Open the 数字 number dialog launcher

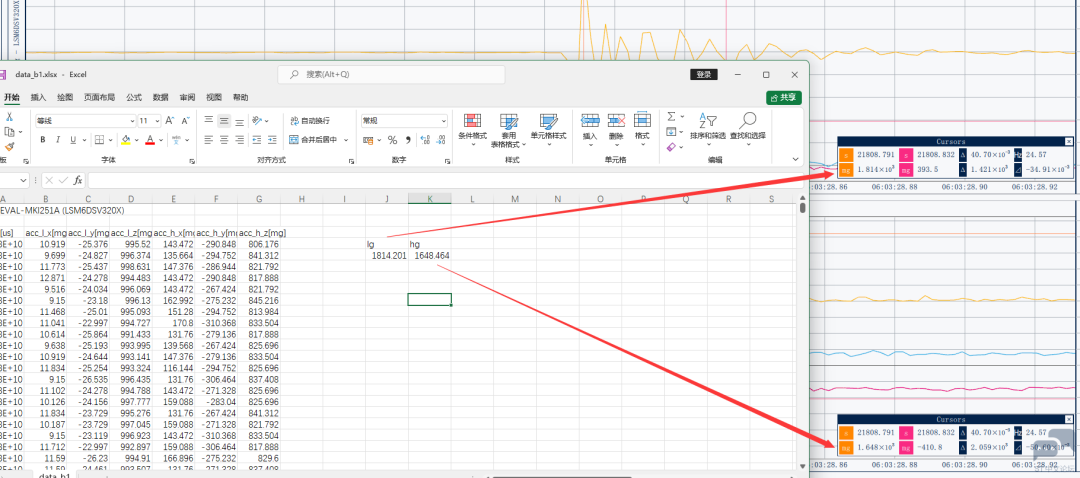(x=447, y=160)
